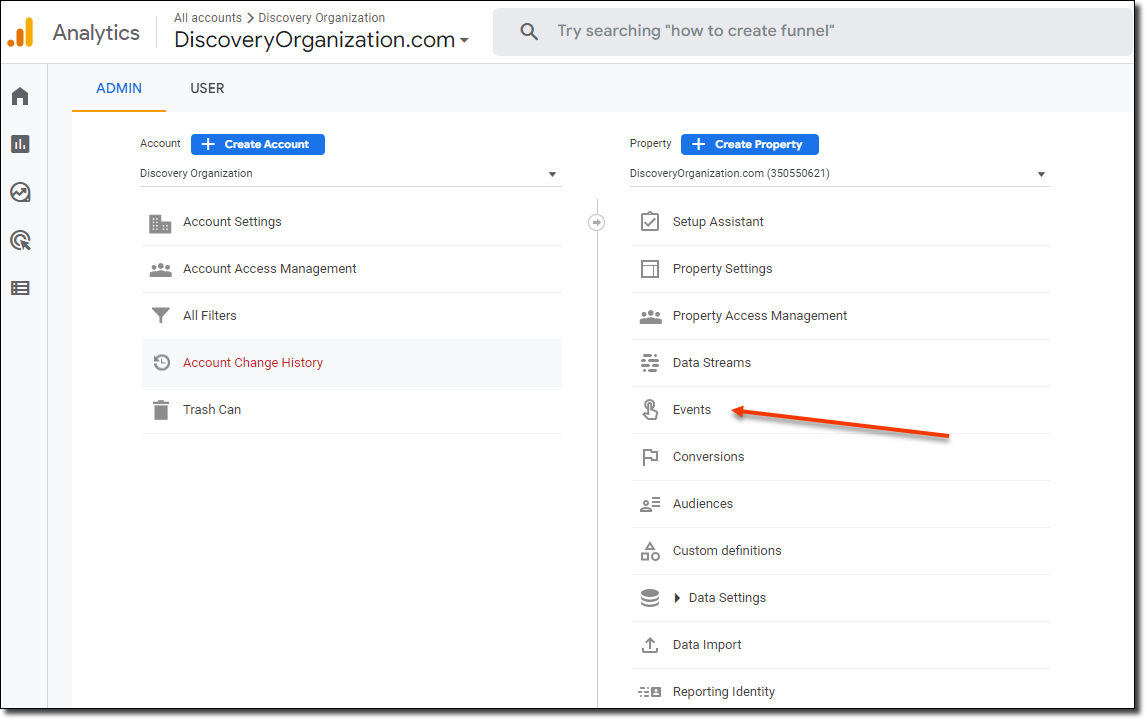The height and width of the screenshot is (719, 1145).
Task: Click the Conversions flag icon
Action: pyautogui.click(x=650, y=457)
